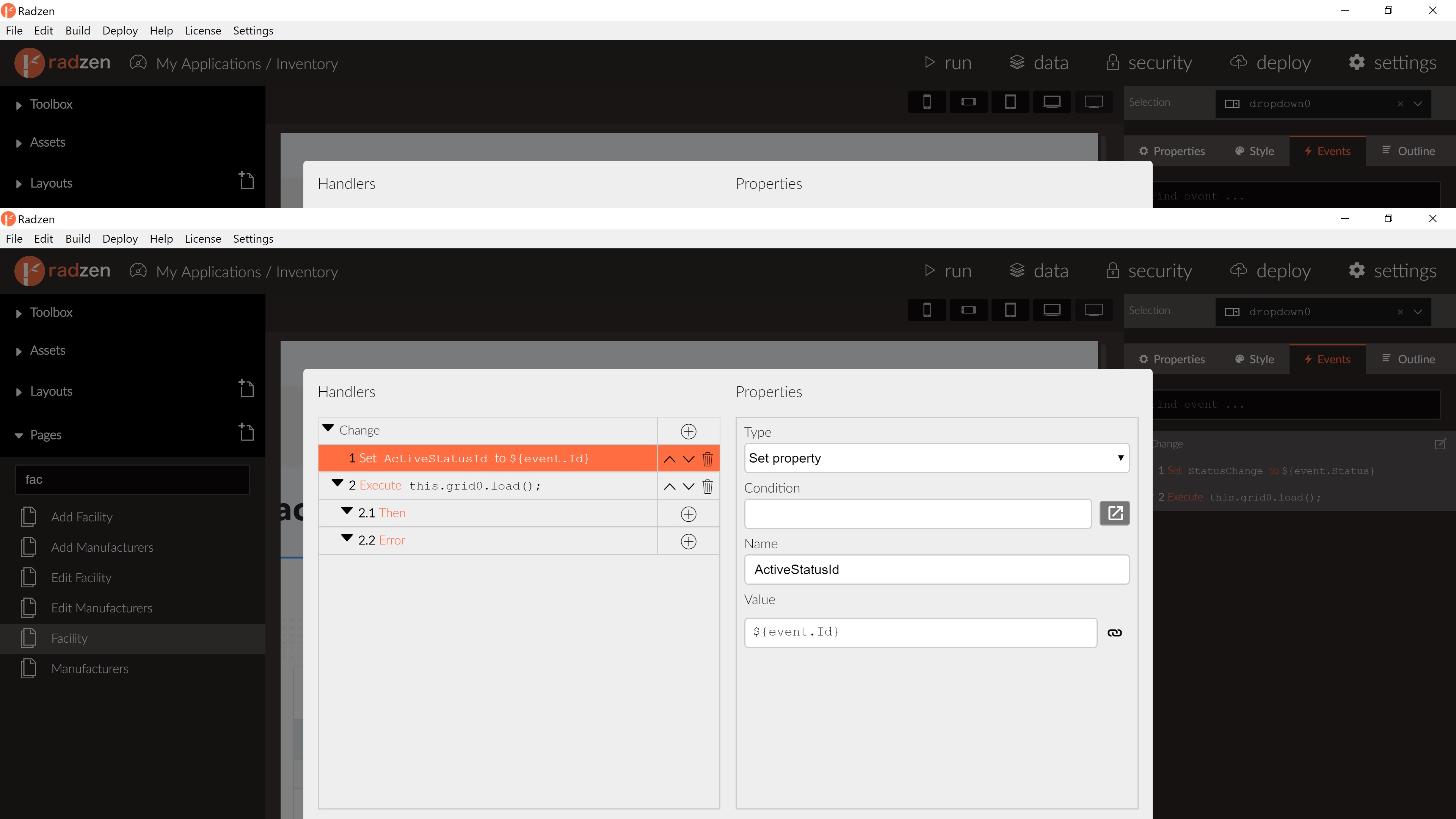Select the lower tablet portrait preview icon
Image resolution: width=1456 pixels, height=819 pixels.
tap(1010, 310)
